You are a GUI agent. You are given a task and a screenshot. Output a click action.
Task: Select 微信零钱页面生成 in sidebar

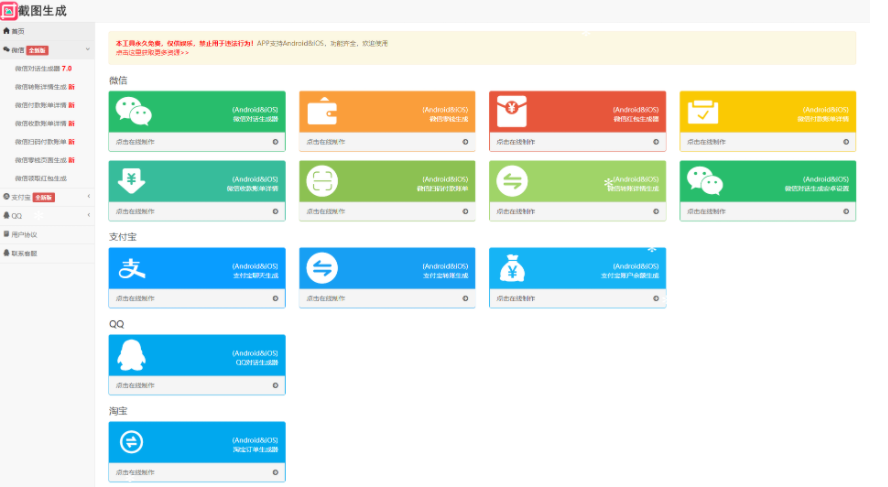(x=42, y=160)
